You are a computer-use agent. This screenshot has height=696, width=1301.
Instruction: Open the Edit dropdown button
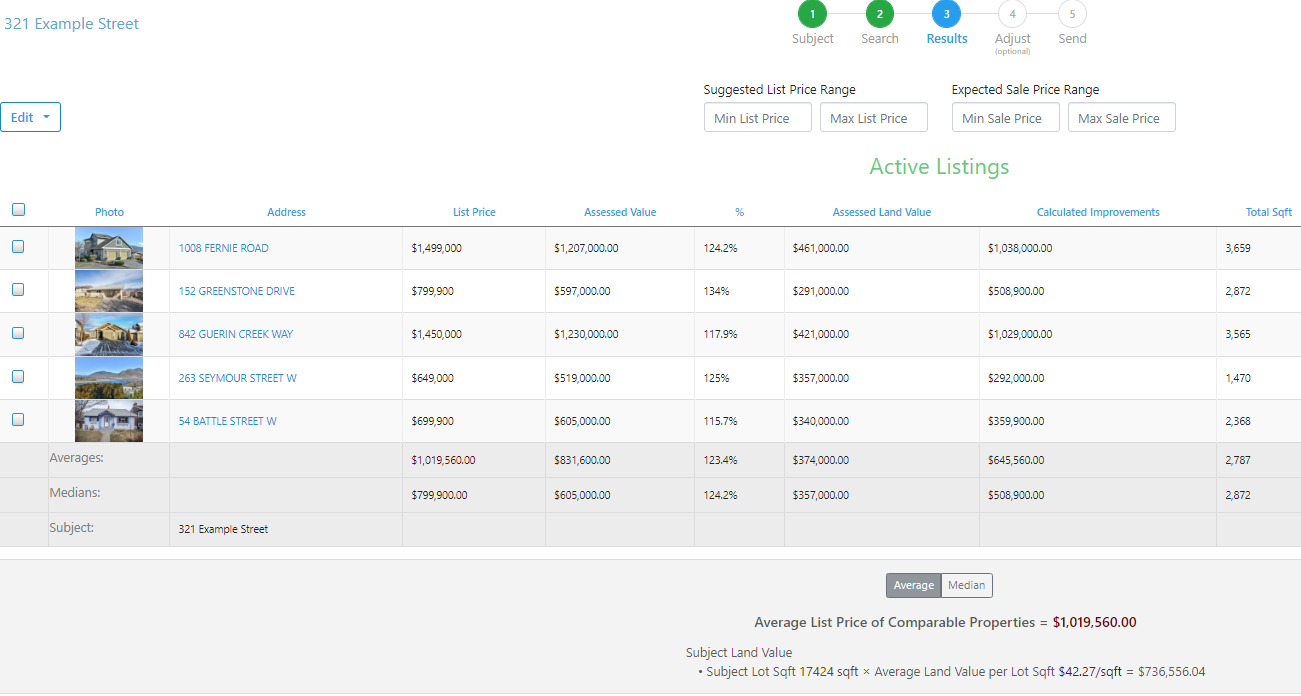point(30,117)
